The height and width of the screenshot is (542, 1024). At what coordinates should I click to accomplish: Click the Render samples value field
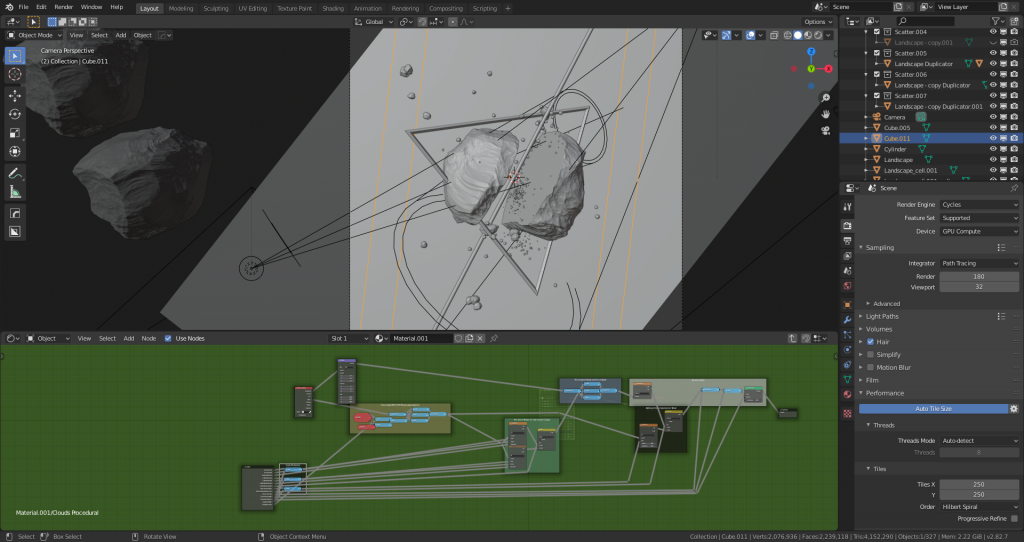click(x=979, y=275)
